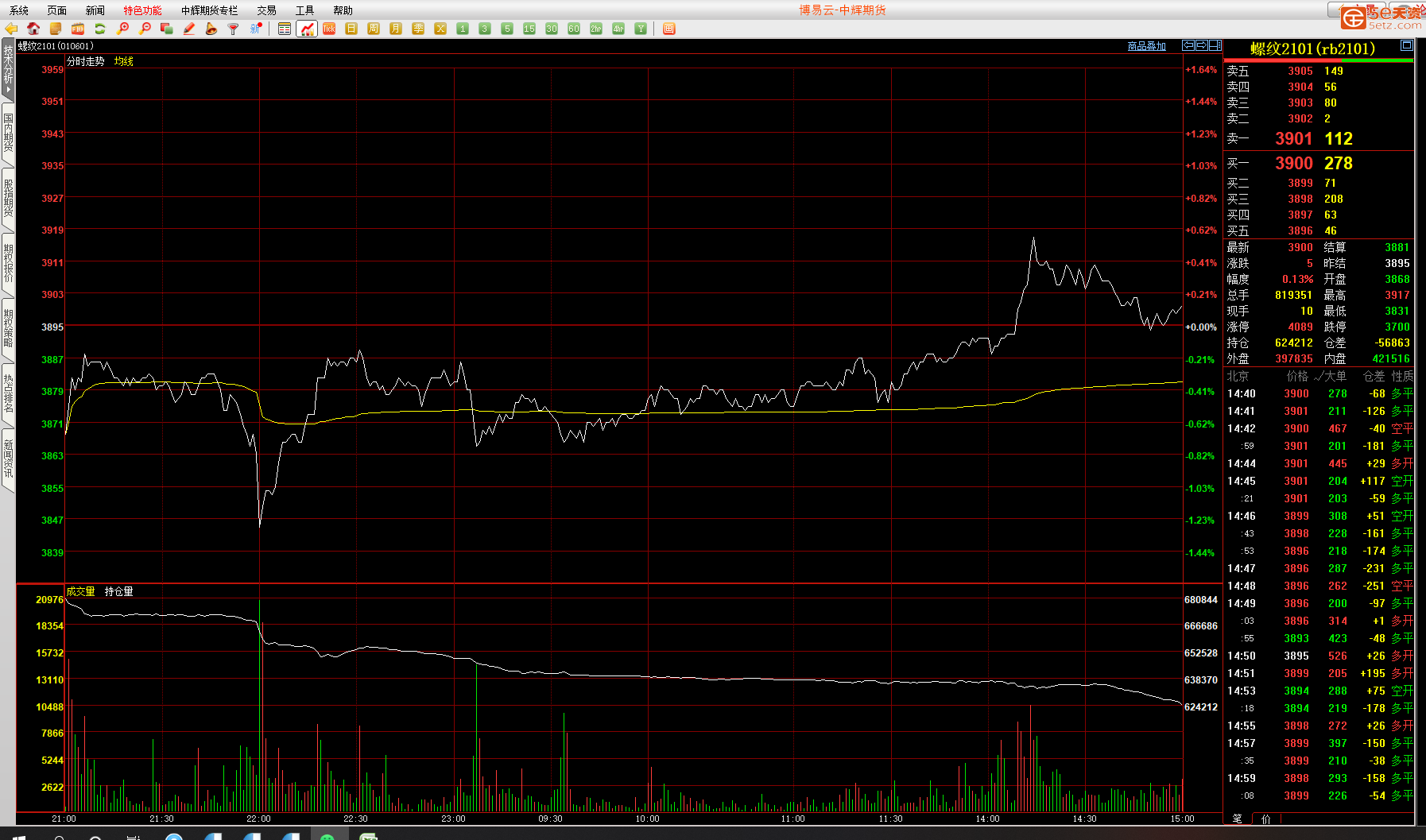Click the 卖一 price 3901

(1294, 138)
